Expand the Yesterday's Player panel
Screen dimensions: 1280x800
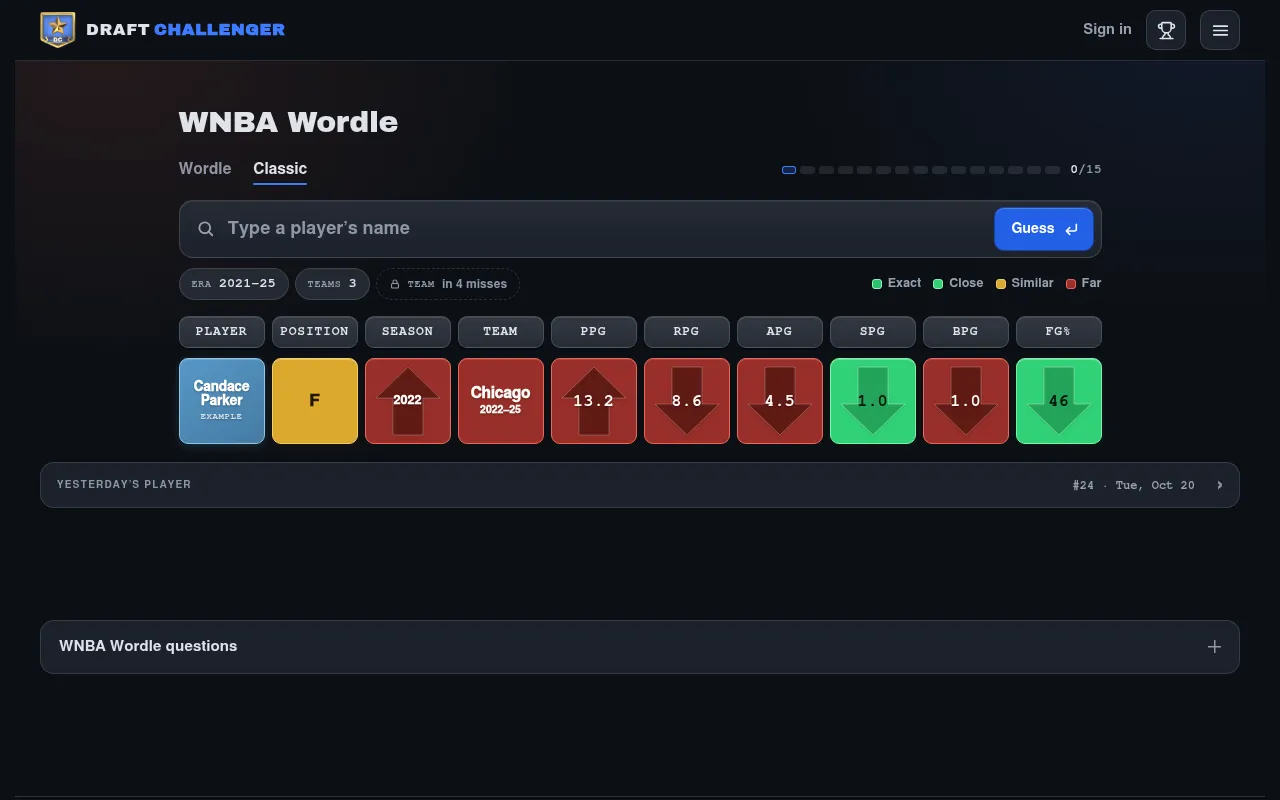click(x=640, y=485)
